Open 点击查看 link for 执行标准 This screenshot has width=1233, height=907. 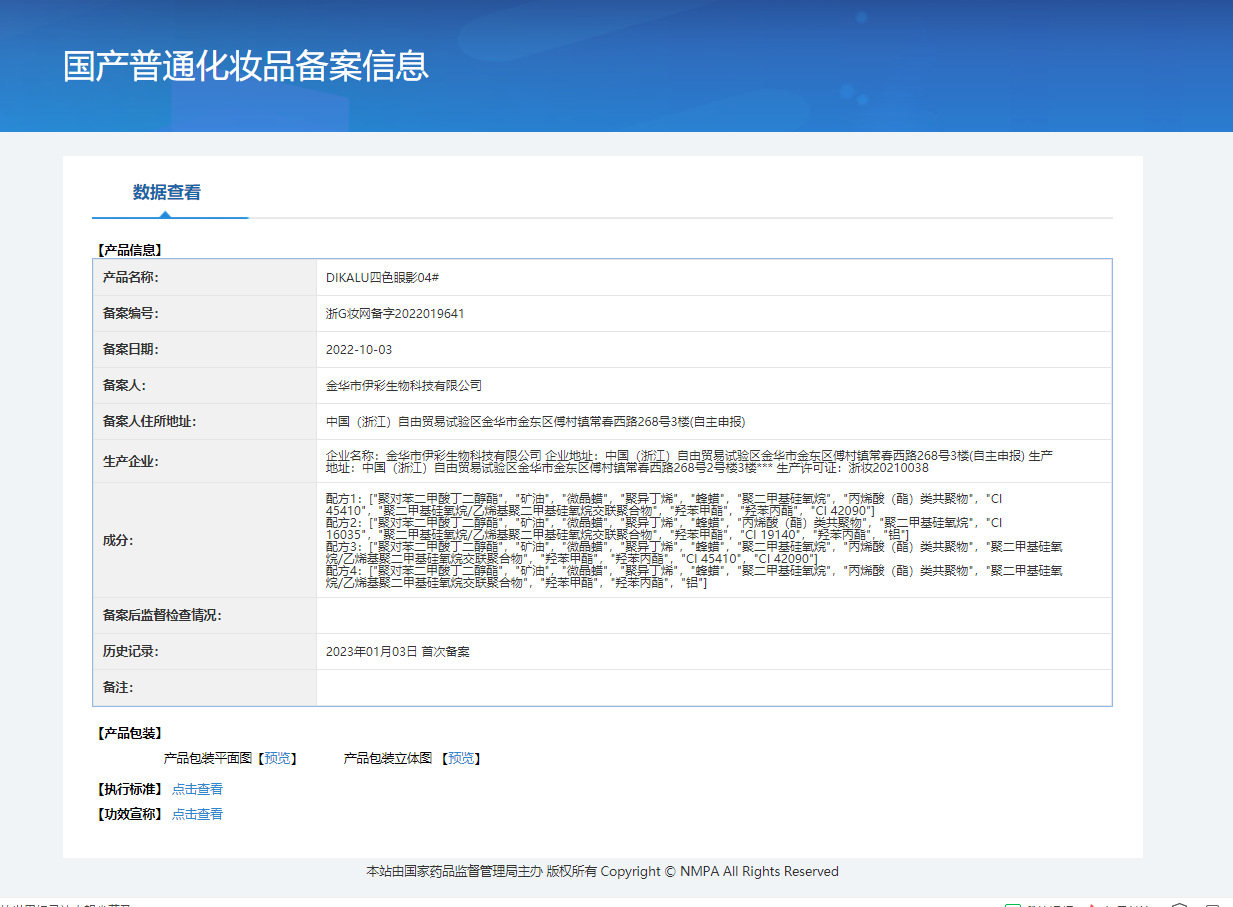pyautogui.click(x=197, y=789)
